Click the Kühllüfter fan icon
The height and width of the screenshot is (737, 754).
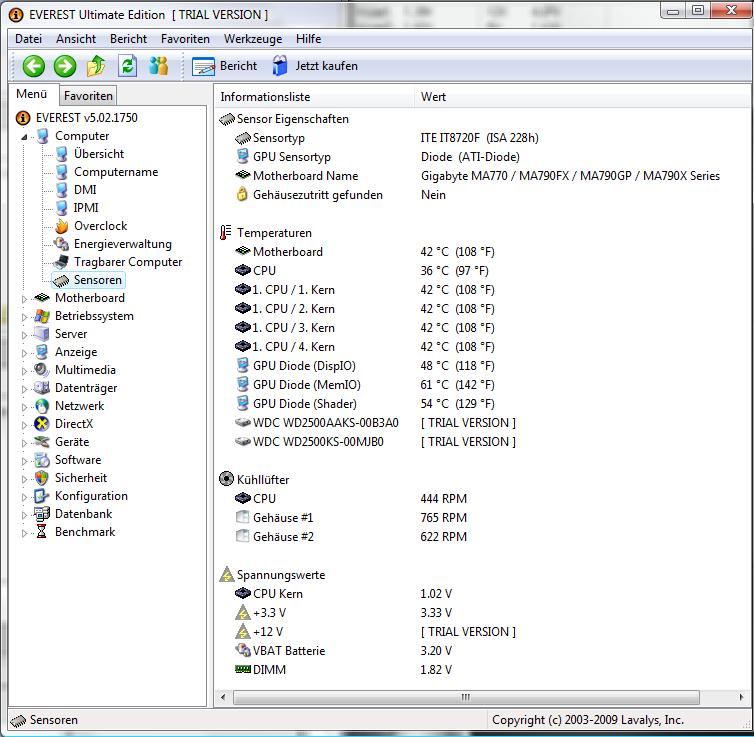coord(226,479)
